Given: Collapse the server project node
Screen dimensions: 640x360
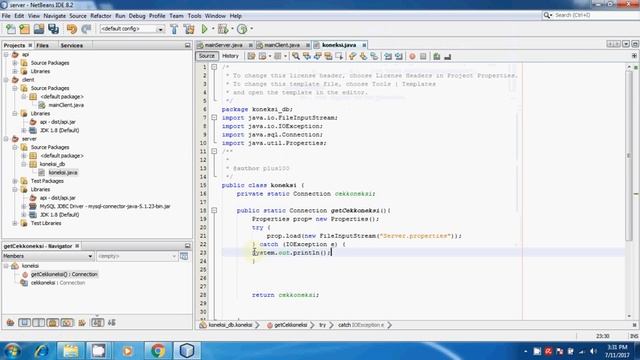Looking at the screenshot, I should coord(6,139).
